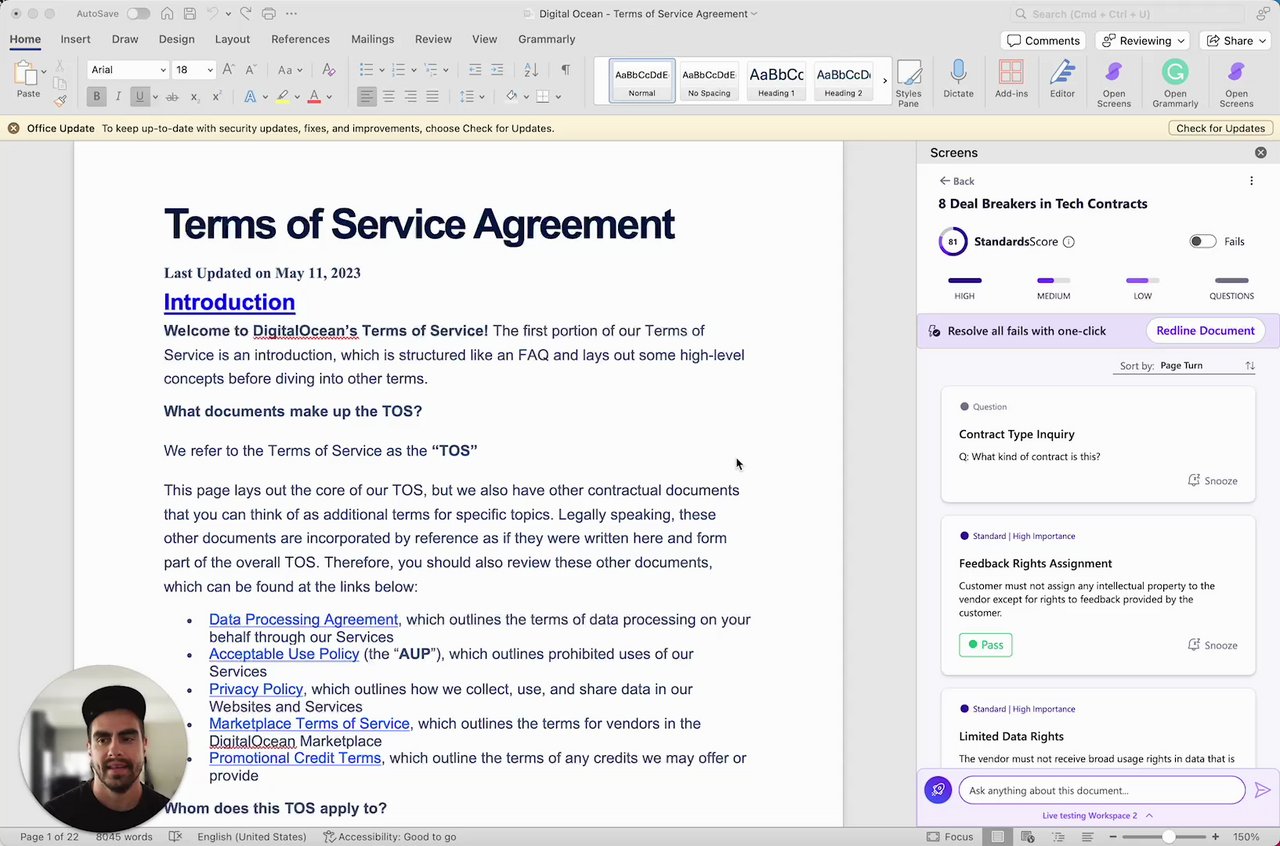
Task: Apply bold formatting
Action: tap(96, 97)
